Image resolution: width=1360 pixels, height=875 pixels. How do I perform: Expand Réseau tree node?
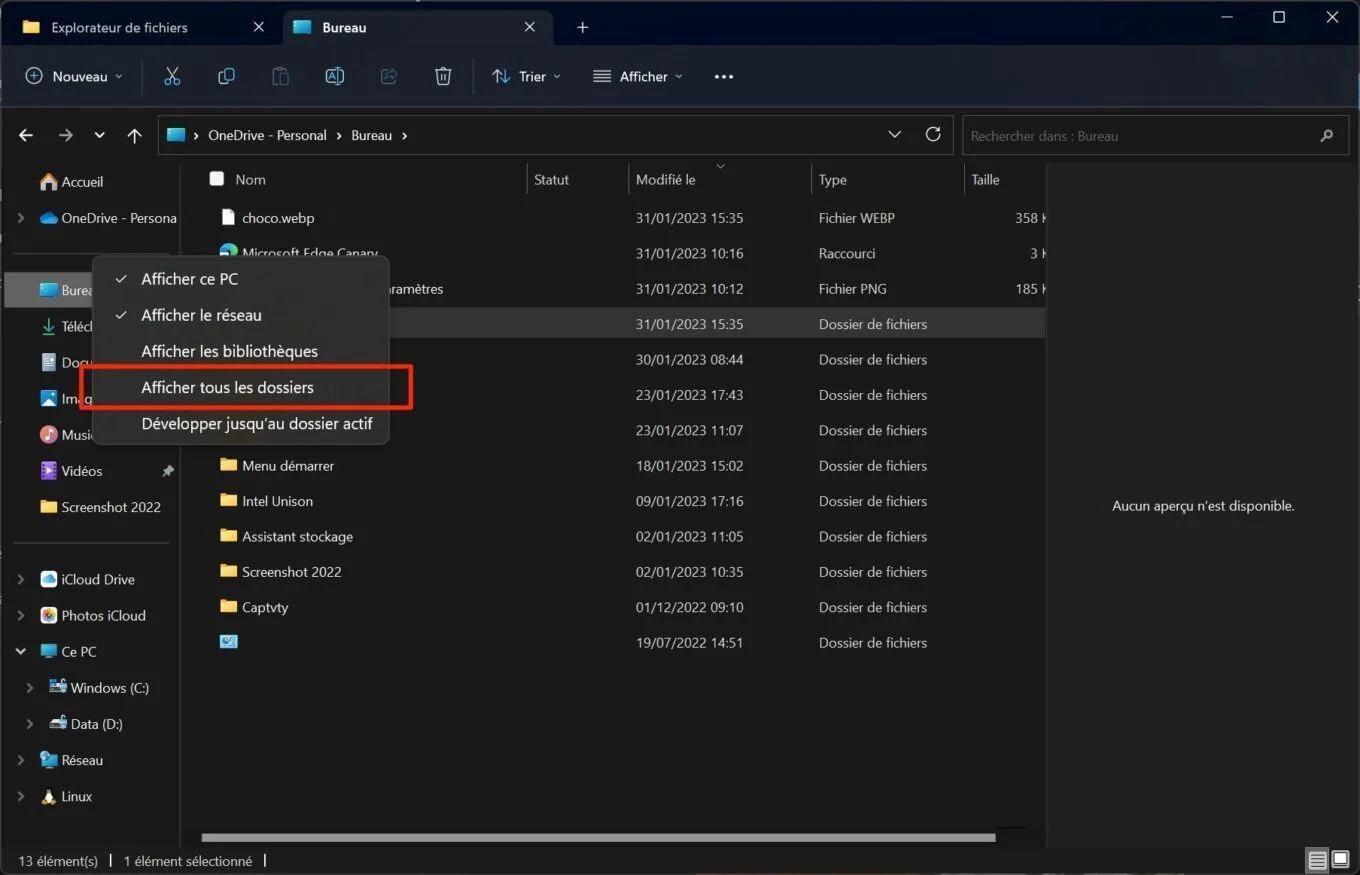coord(21,761)
